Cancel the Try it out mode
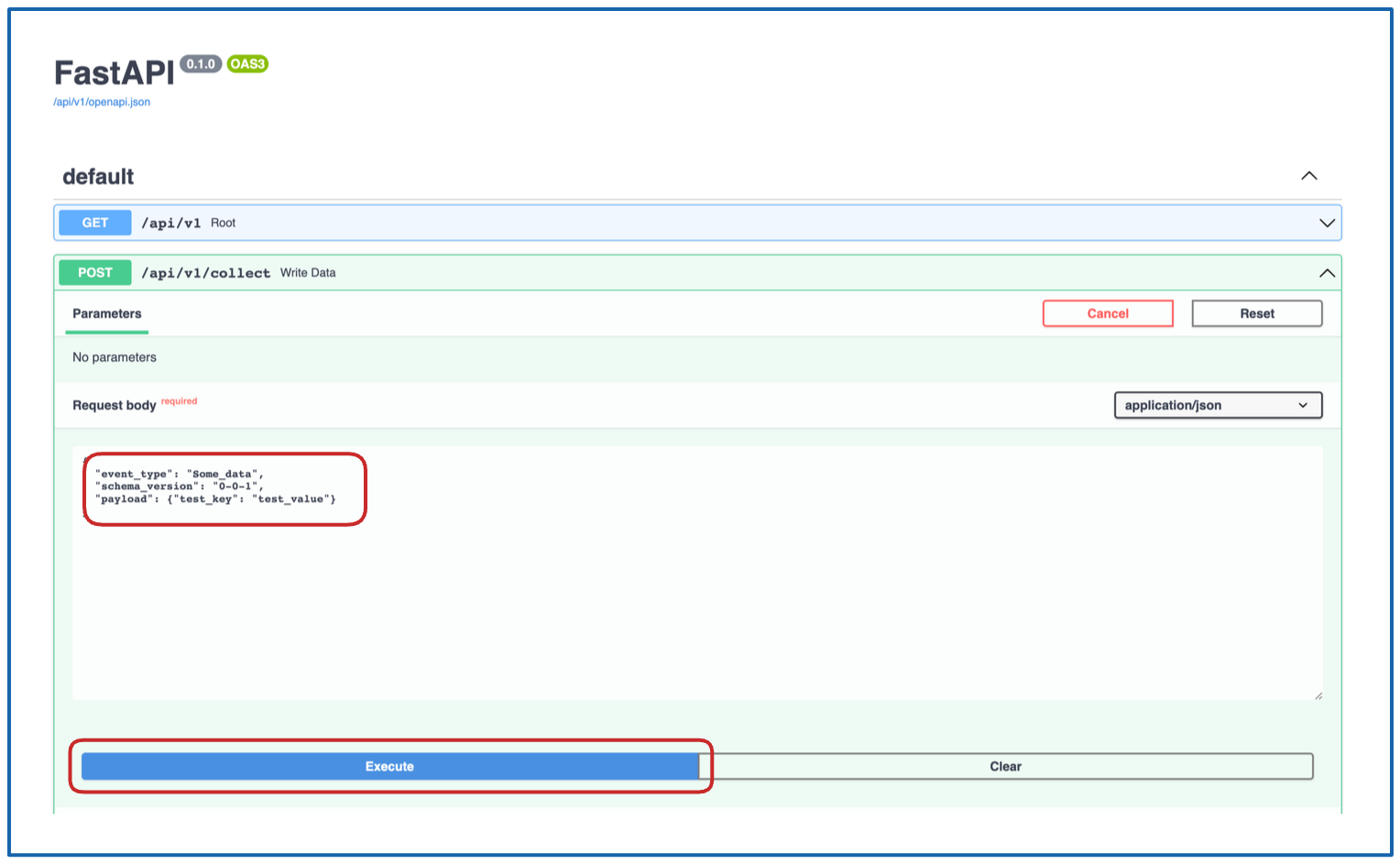 click(x=1108, y=313)
